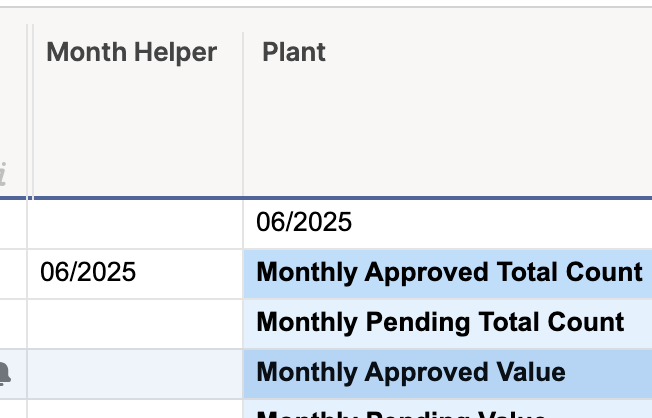Select the Monthly Approved Total Count cell
The image size is (652, 418).
coord(448,274)
